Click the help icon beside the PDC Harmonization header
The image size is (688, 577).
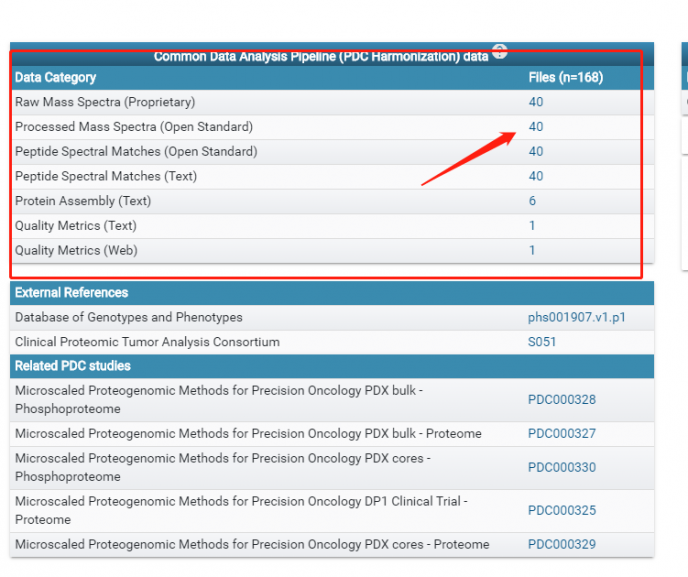[x=500, y=52]
